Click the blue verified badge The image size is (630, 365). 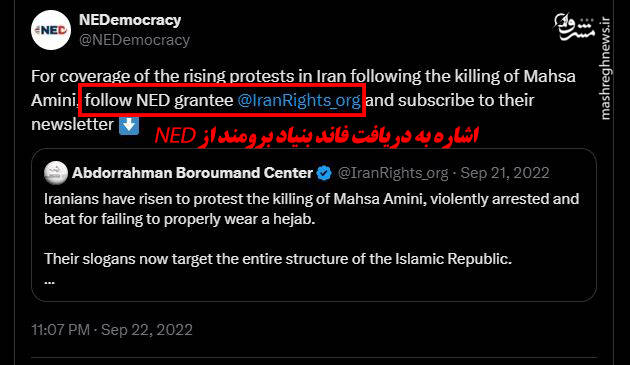click(324, 173)
